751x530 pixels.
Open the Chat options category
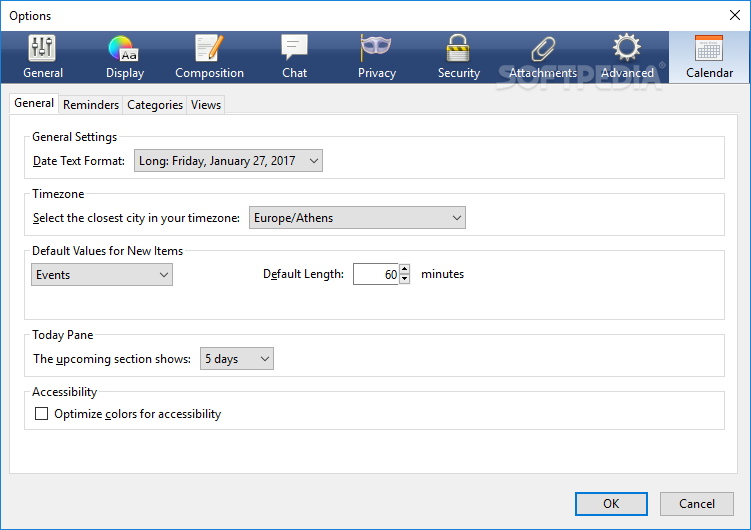[x=294, y=57]
